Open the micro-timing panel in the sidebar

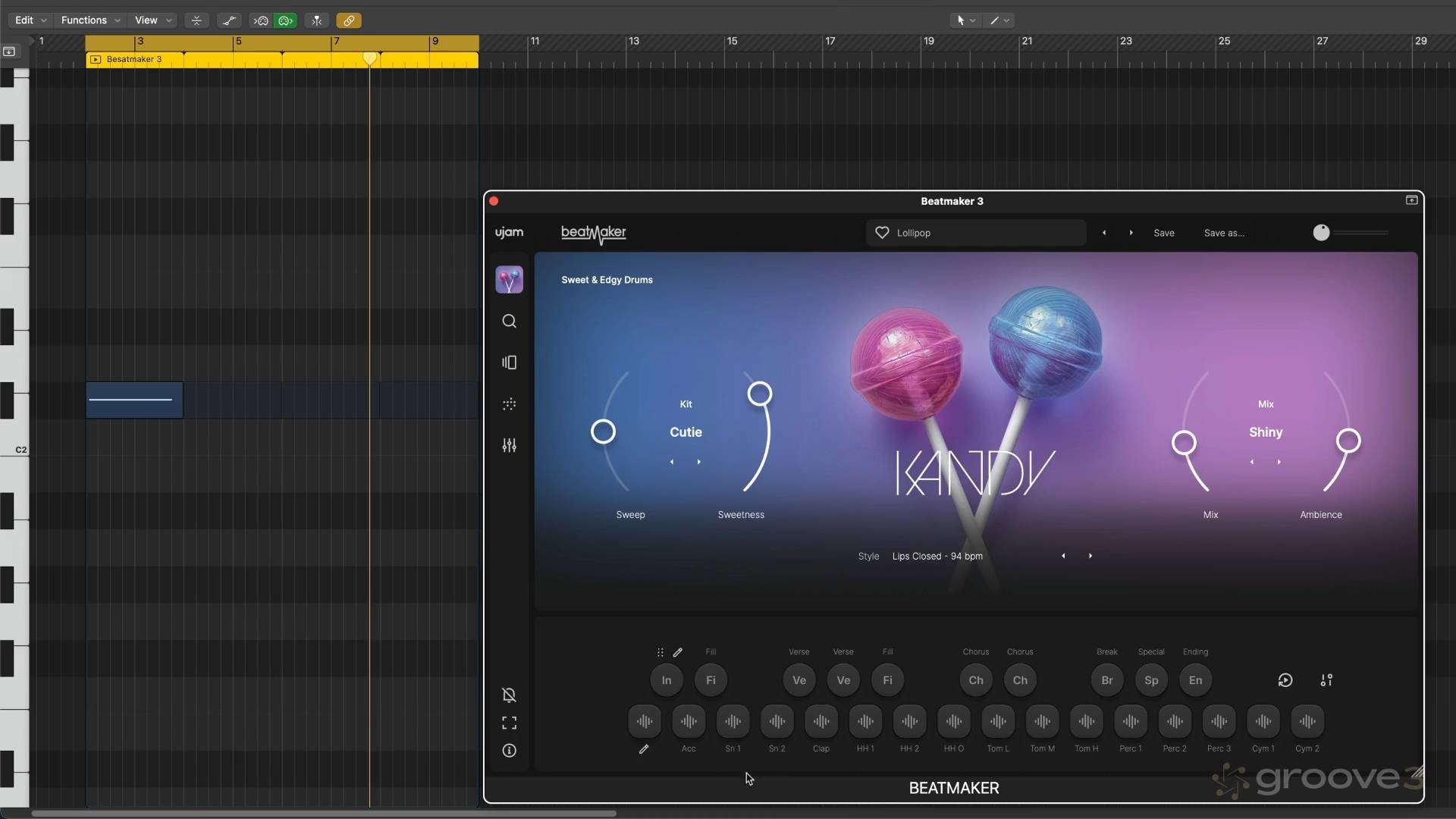[x=510, y=404]
